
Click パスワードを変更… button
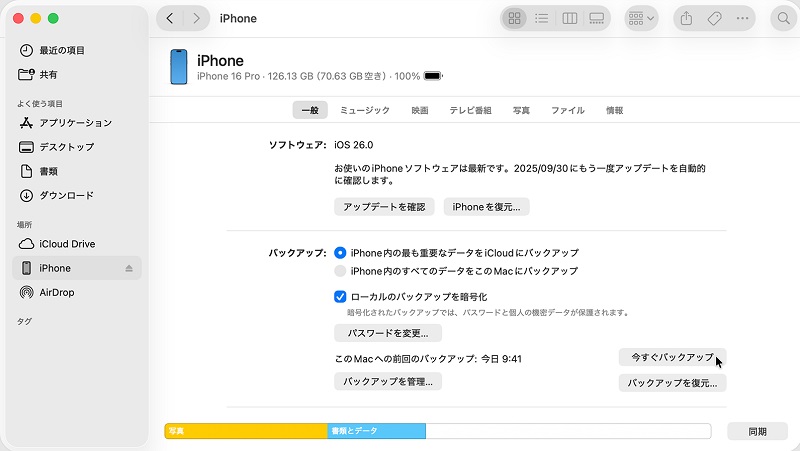pyautogui.click(x=388, y=333)
